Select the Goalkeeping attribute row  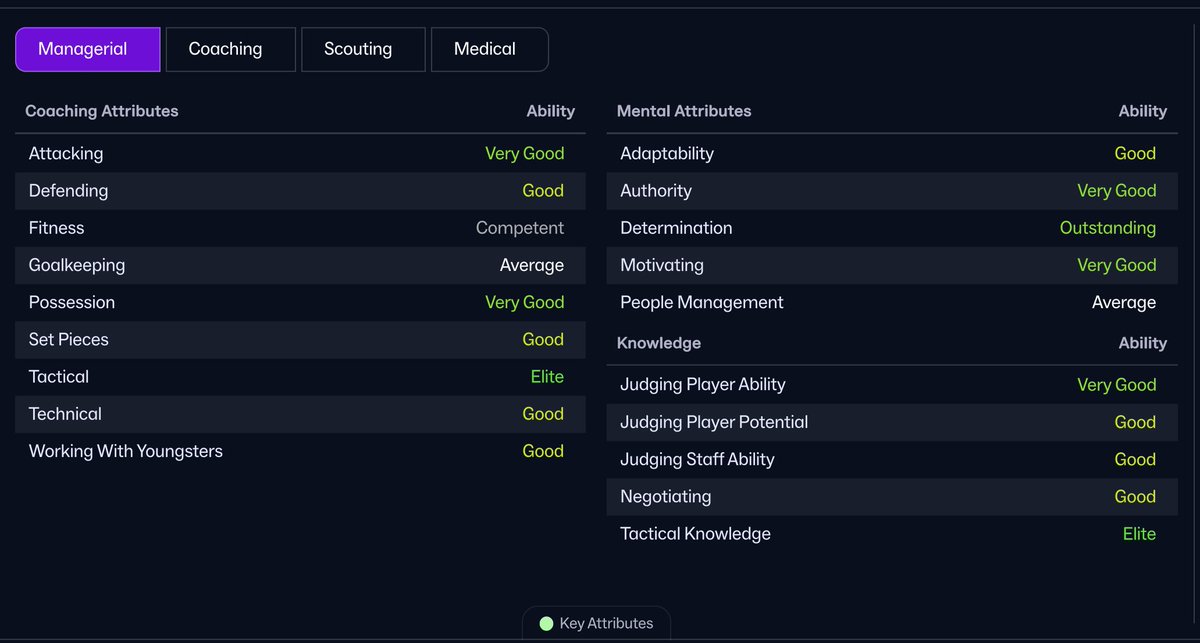pos(300,265)
